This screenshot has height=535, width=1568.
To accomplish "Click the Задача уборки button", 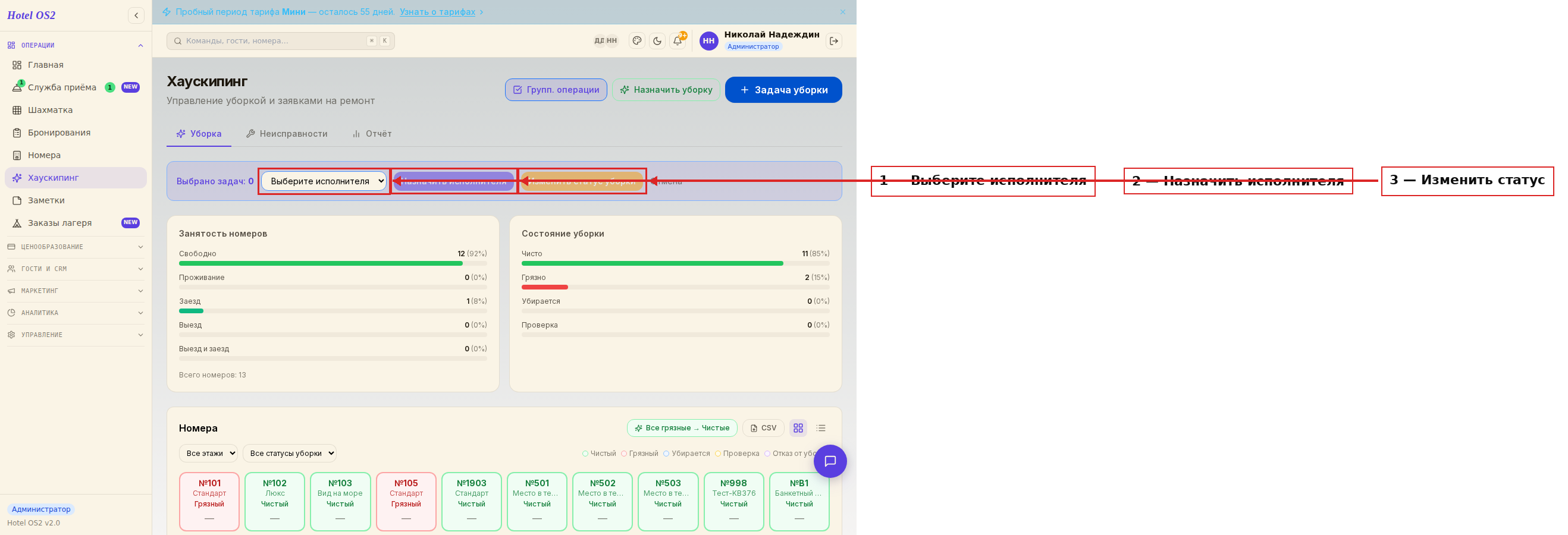I will point(783,90).
